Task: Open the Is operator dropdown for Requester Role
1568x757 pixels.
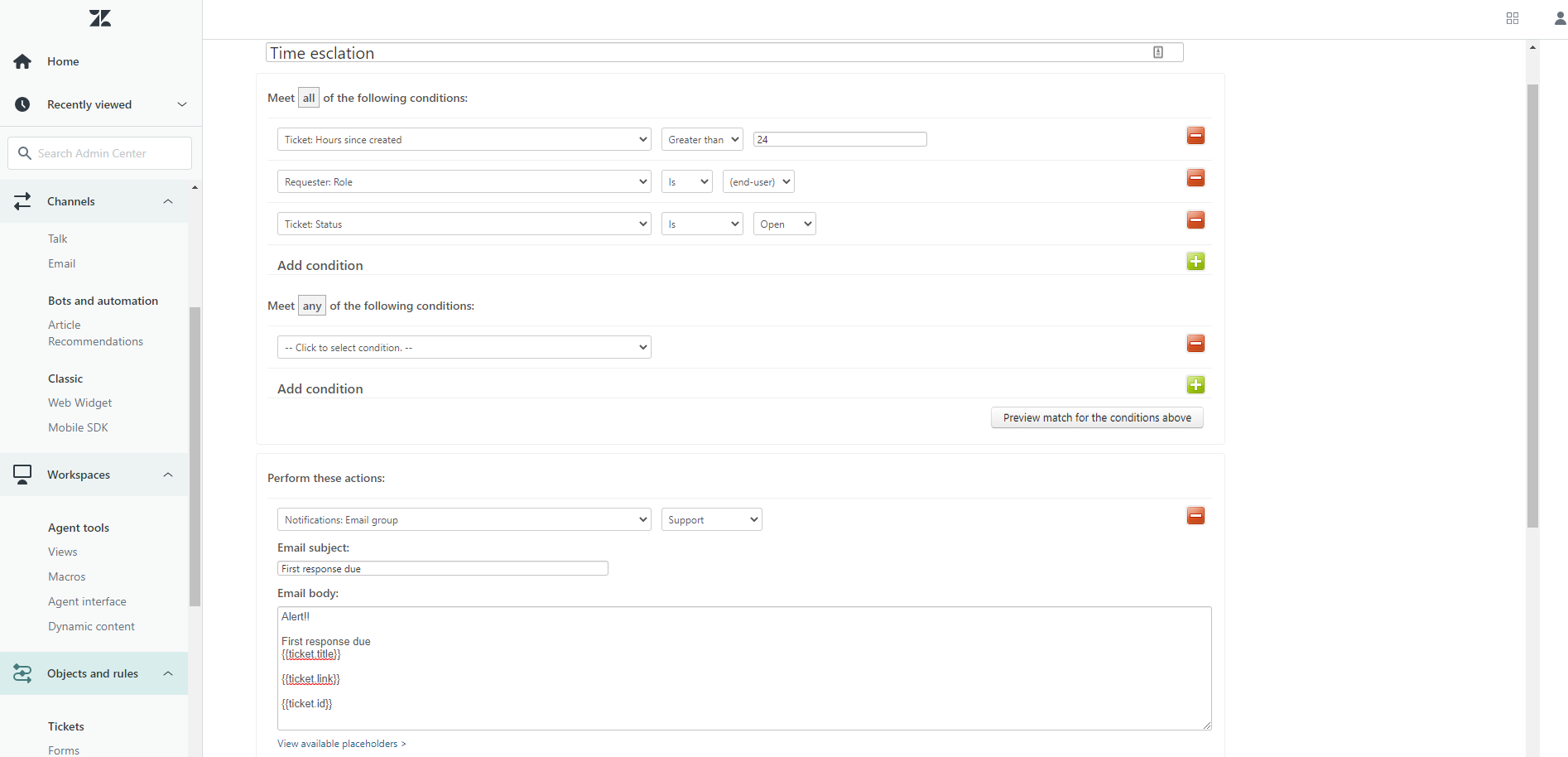Action: pos(687,181)
